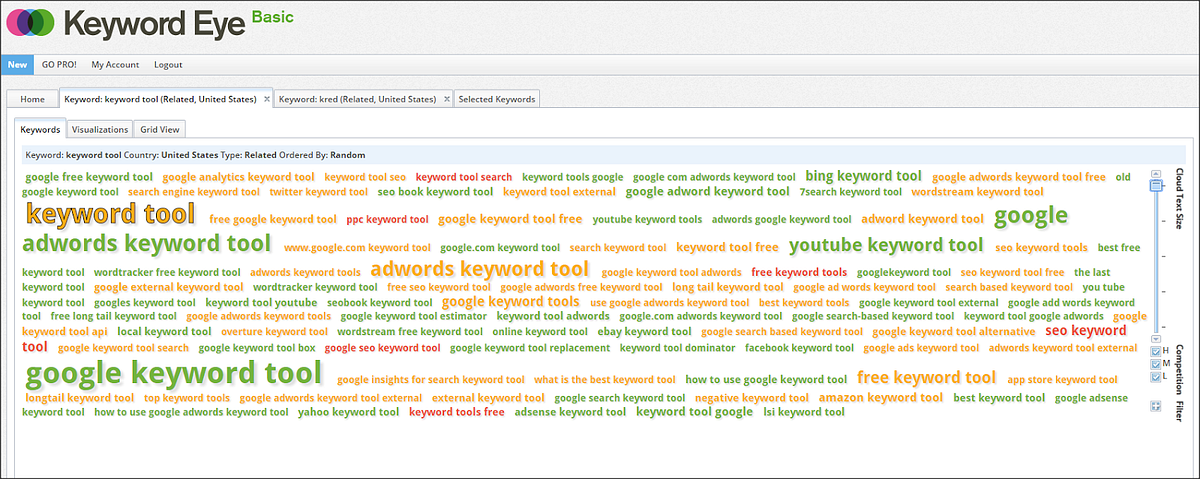Uncheck the H competition filter checkbox

click(1156, 351)
